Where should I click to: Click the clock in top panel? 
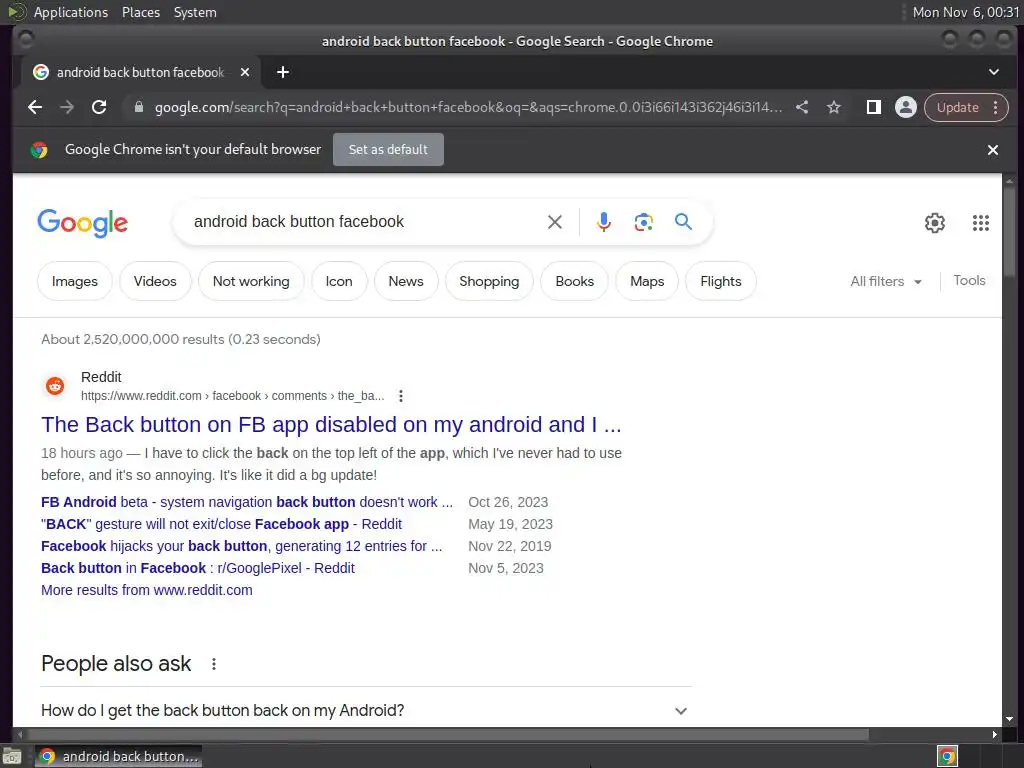coord(965,12)
